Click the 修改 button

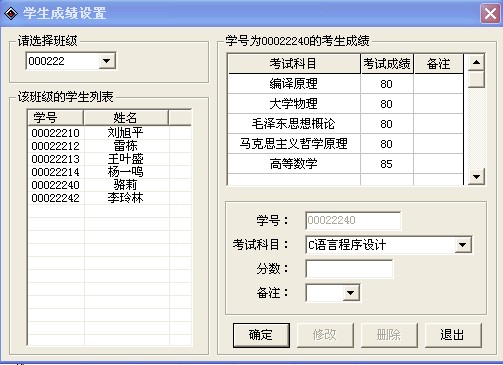(325, 335)
